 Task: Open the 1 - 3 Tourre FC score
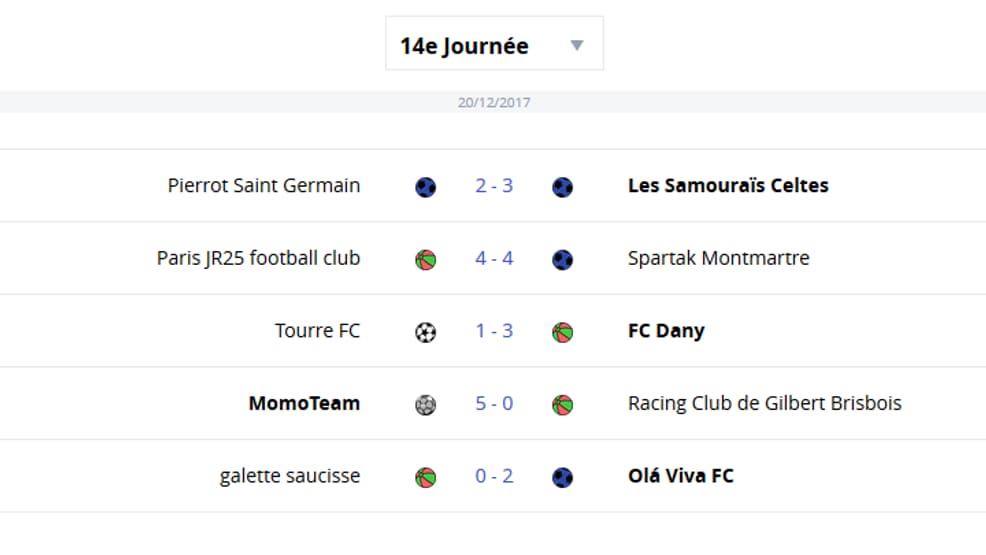pyautogui.click(x=494, y=331)
